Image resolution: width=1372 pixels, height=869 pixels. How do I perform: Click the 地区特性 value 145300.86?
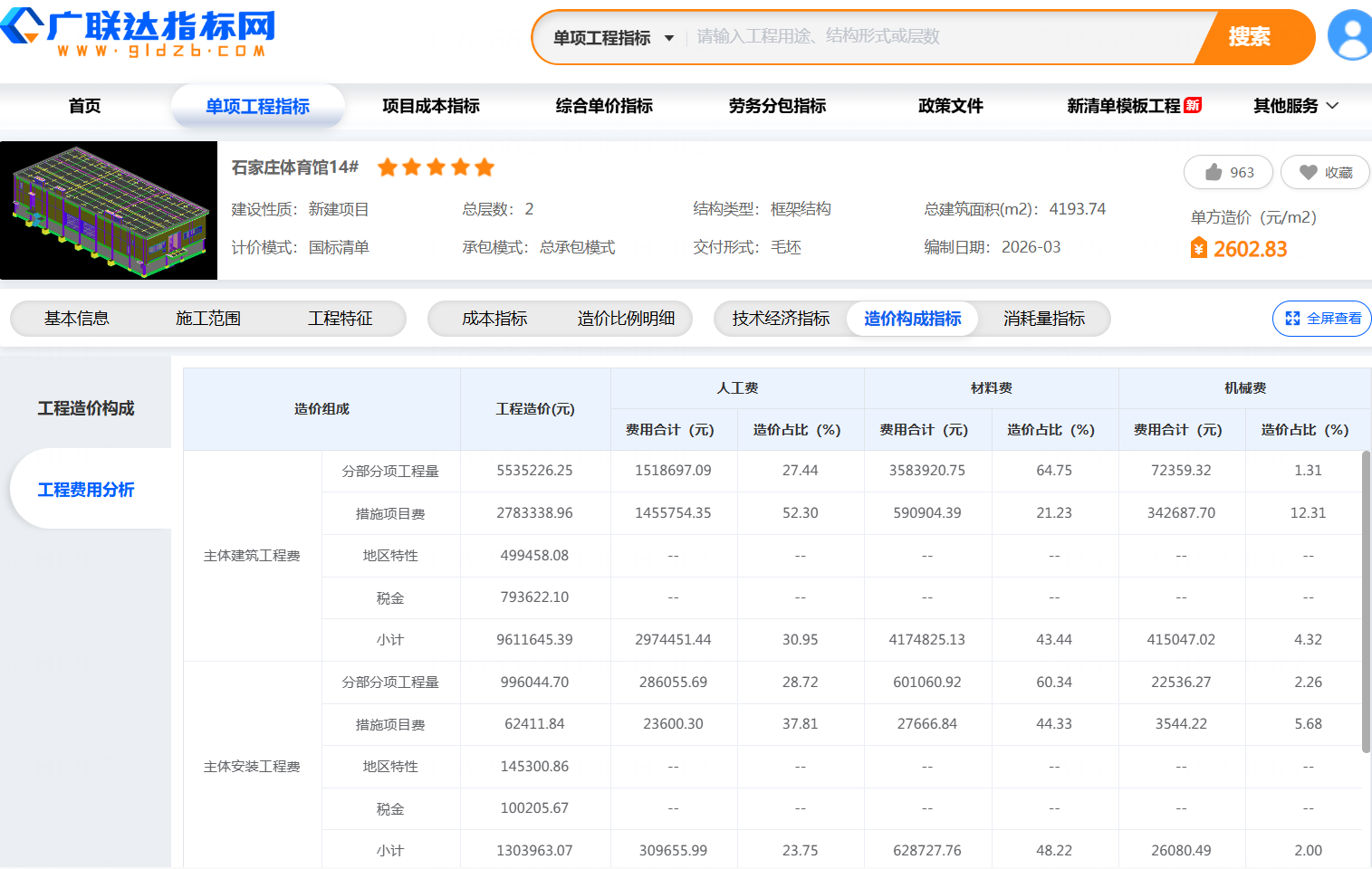click(x=535, y=767)
